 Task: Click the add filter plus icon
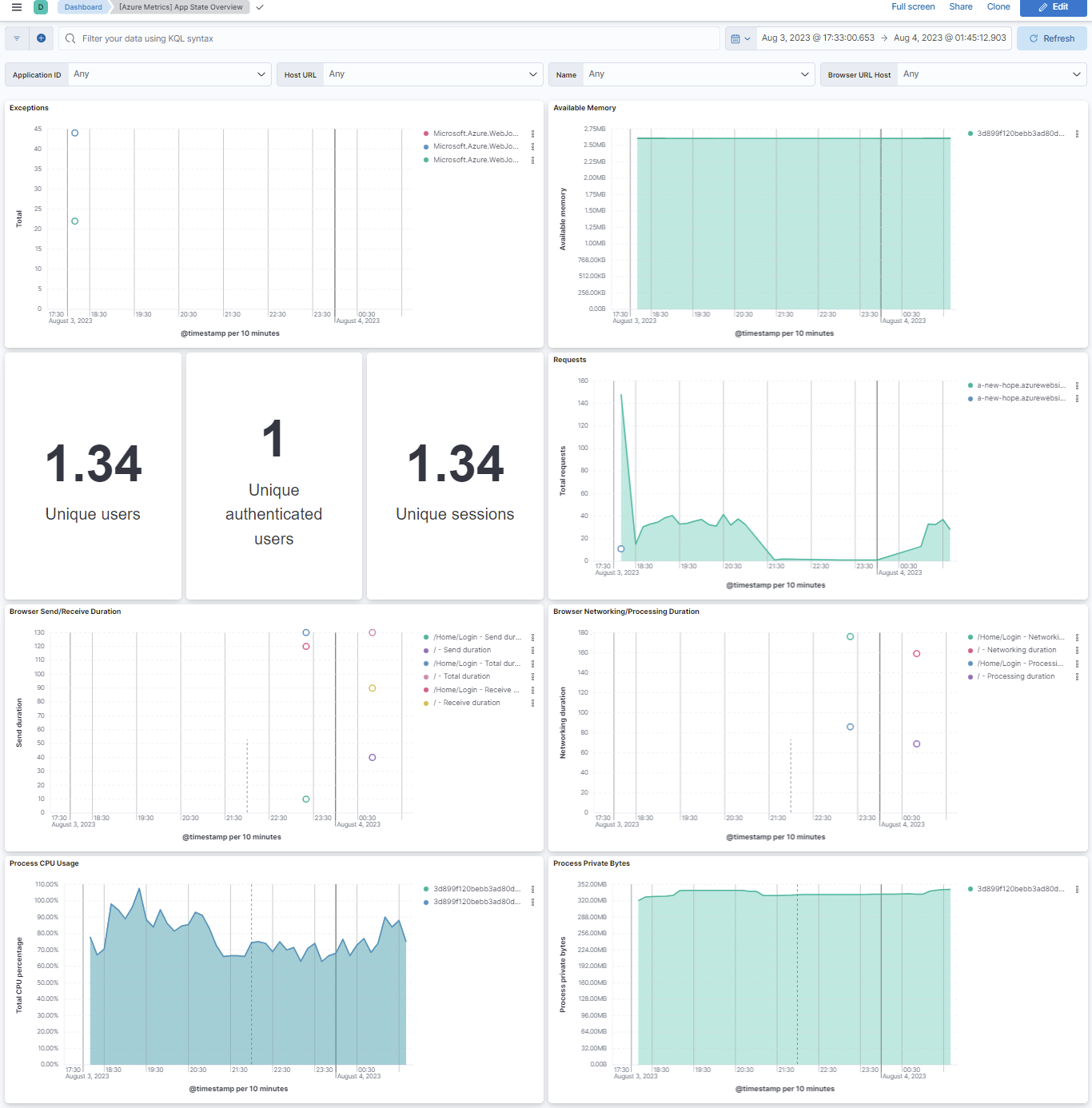pos(42,38)
